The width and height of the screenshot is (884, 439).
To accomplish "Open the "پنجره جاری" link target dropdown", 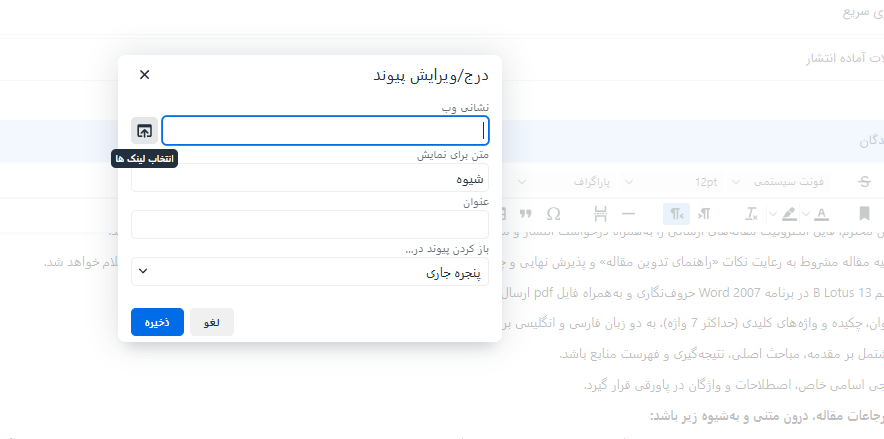I will 310,271.
